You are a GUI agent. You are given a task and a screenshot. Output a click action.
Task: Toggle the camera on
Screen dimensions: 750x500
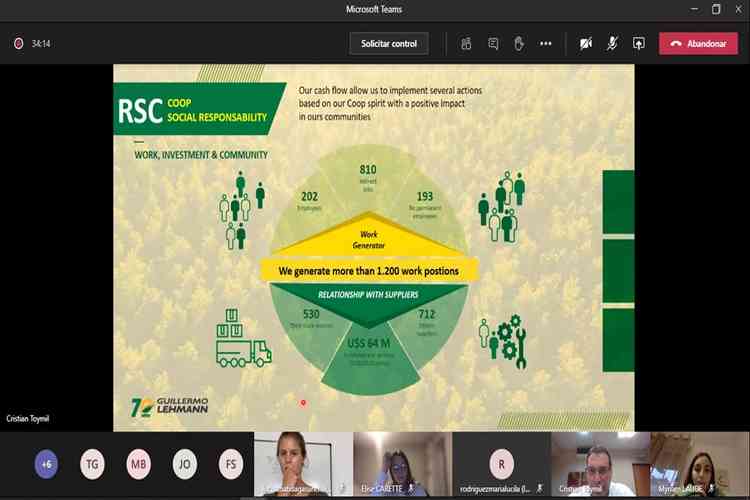coord(586,44)
